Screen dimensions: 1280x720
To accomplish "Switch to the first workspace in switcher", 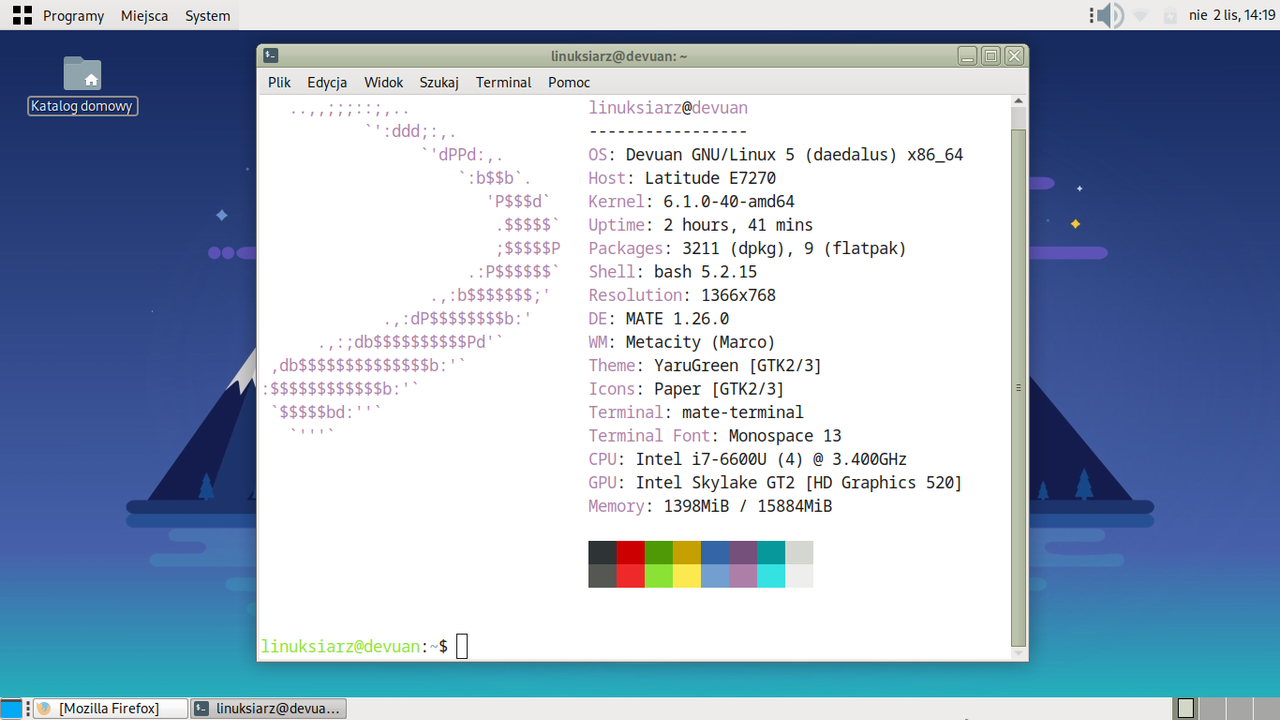I will [x=1186, y=708].
